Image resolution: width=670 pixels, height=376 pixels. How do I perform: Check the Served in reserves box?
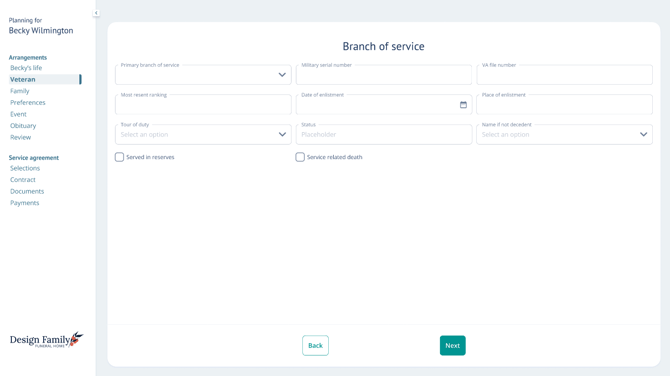[119, 157]
